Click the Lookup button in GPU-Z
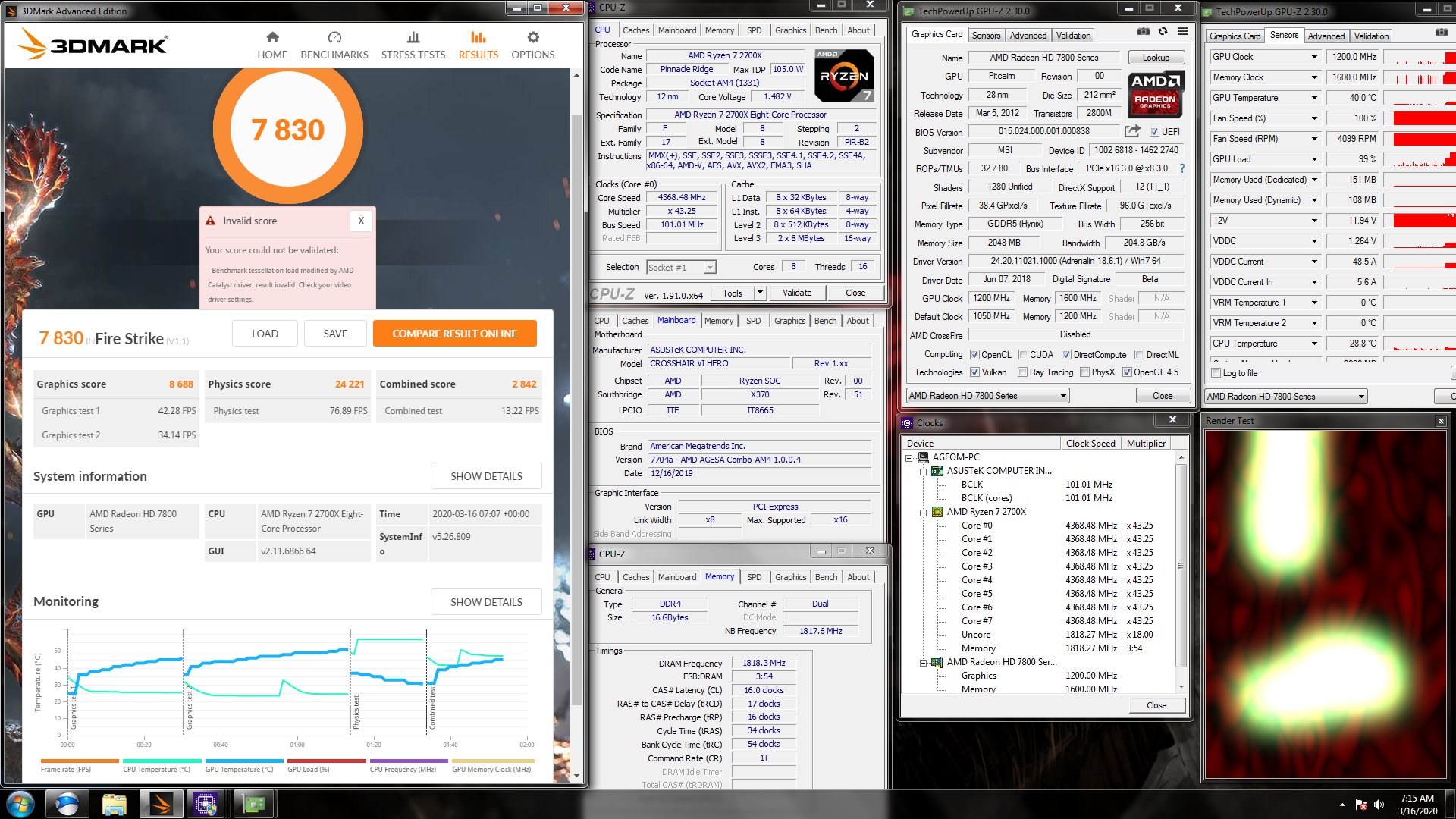The image size is (1456, 819). pos(1156,58)
